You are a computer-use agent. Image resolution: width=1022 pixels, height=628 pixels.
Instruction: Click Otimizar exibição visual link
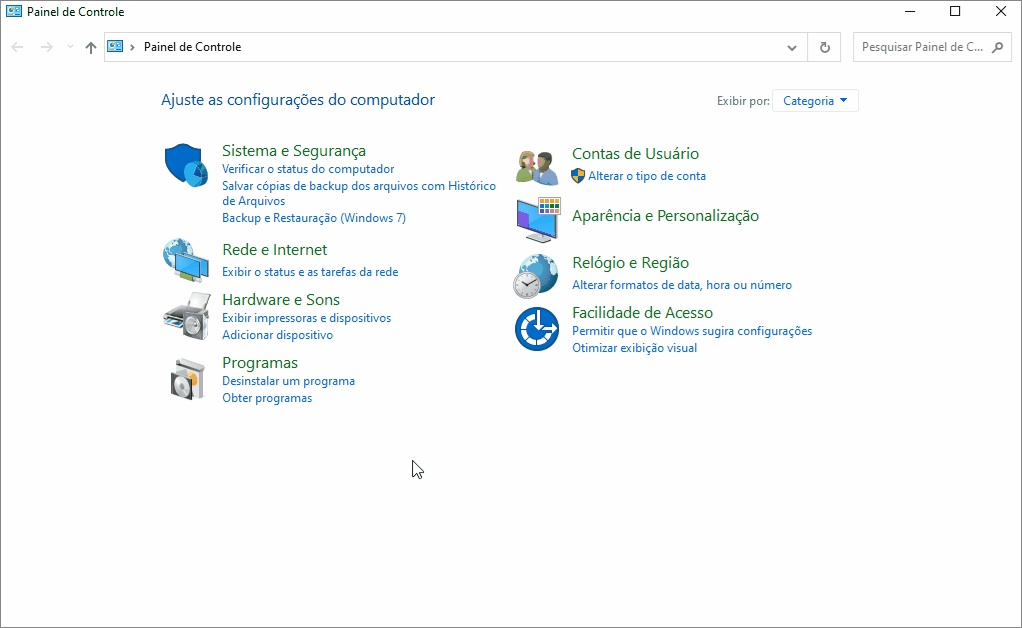(635, 348)
